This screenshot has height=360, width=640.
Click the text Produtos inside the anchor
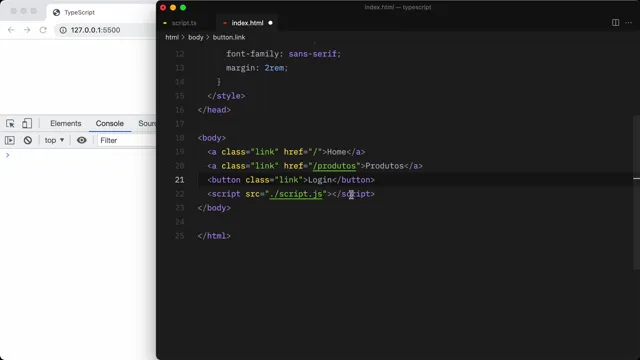pos(384,166)
